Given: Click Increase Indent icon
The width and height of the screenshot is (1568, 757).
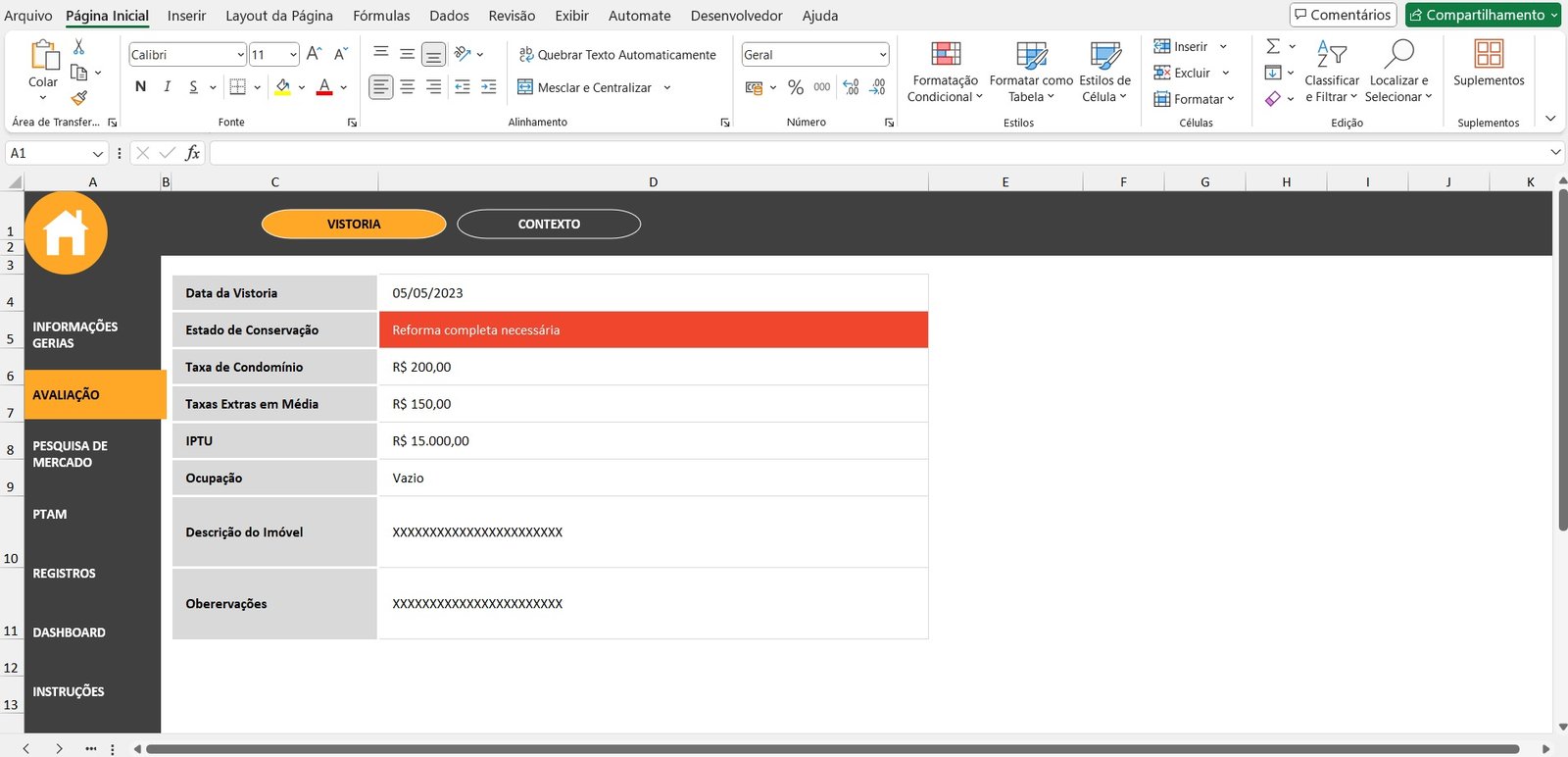Looking at the screenshot, I should pos(489,87).
